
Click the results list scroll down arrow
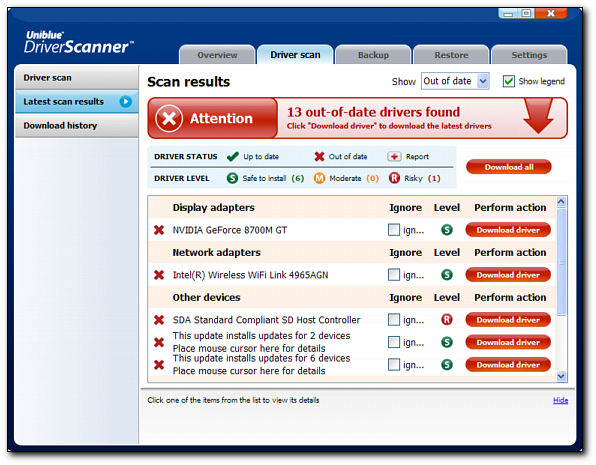pos(561,376)
